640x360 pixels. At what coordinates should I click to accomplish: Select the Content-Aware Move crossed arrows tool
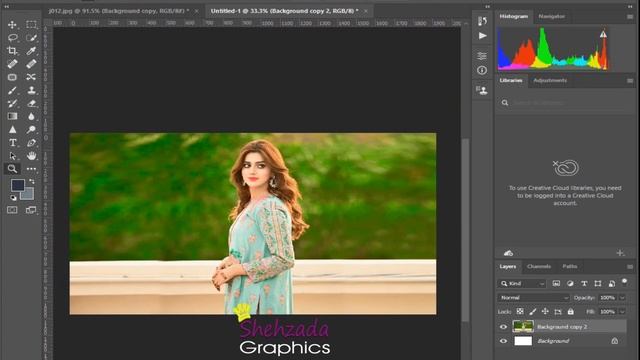[x=31, y=77]
